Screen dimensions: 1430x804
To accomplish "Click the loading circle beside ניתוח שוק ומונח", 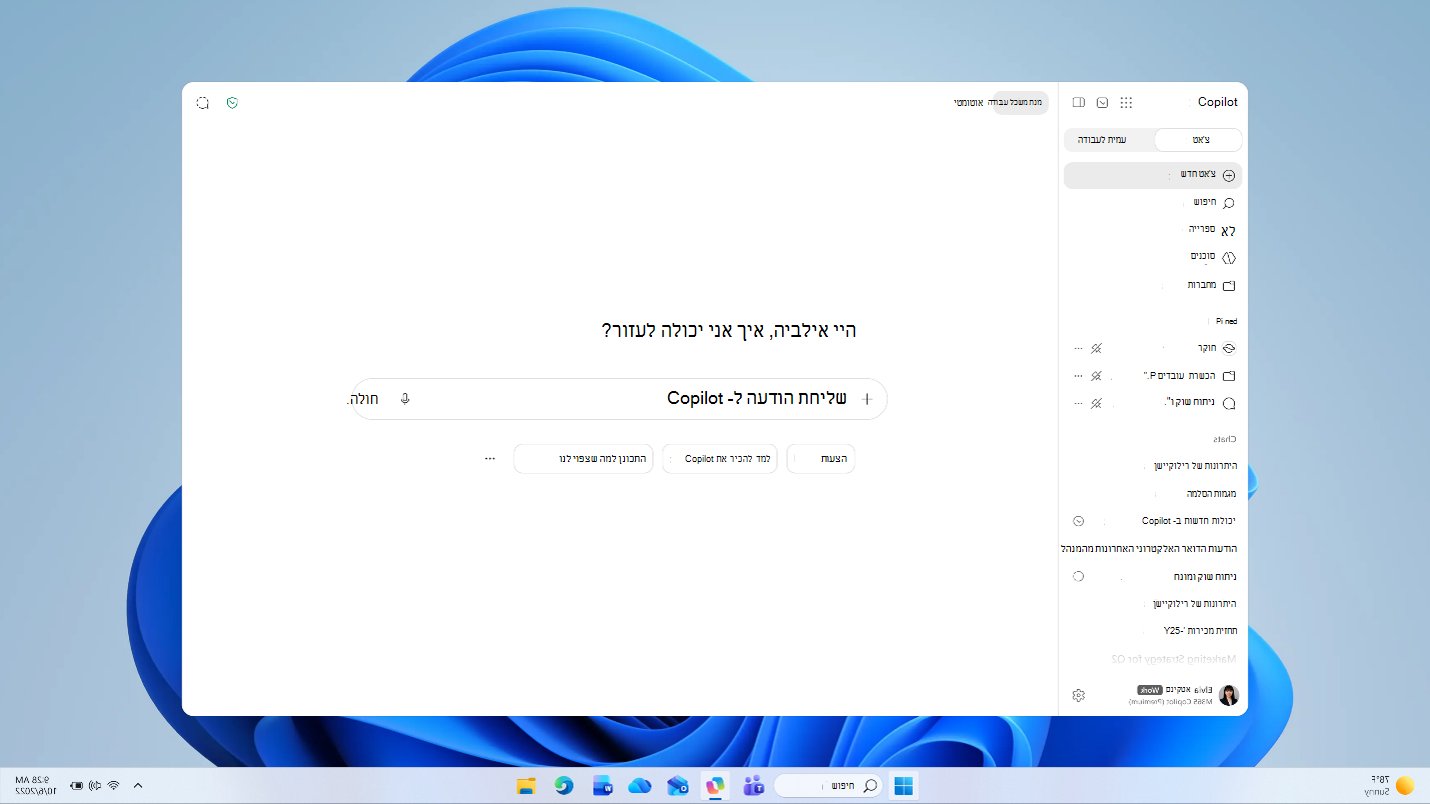I will [x=1078, y=577].
